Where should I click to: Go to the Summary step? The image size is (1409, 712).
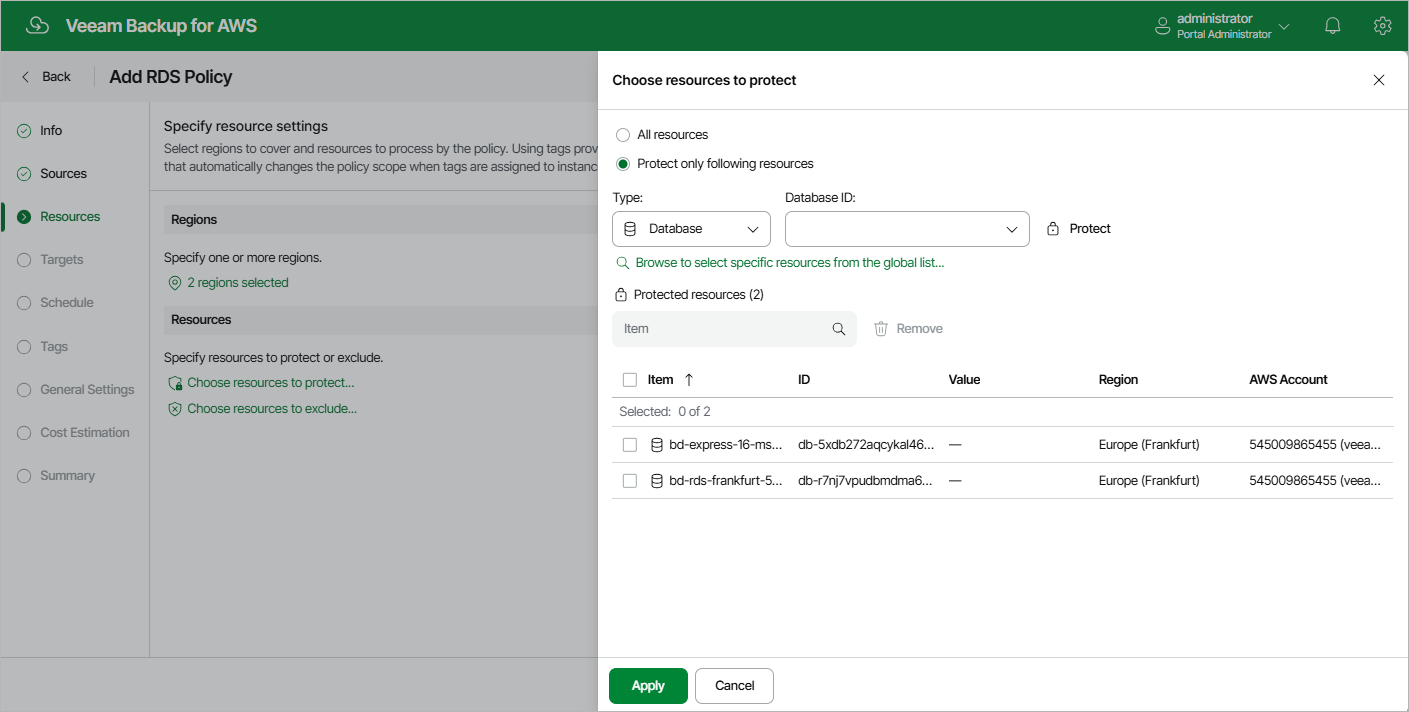(67, 476)
